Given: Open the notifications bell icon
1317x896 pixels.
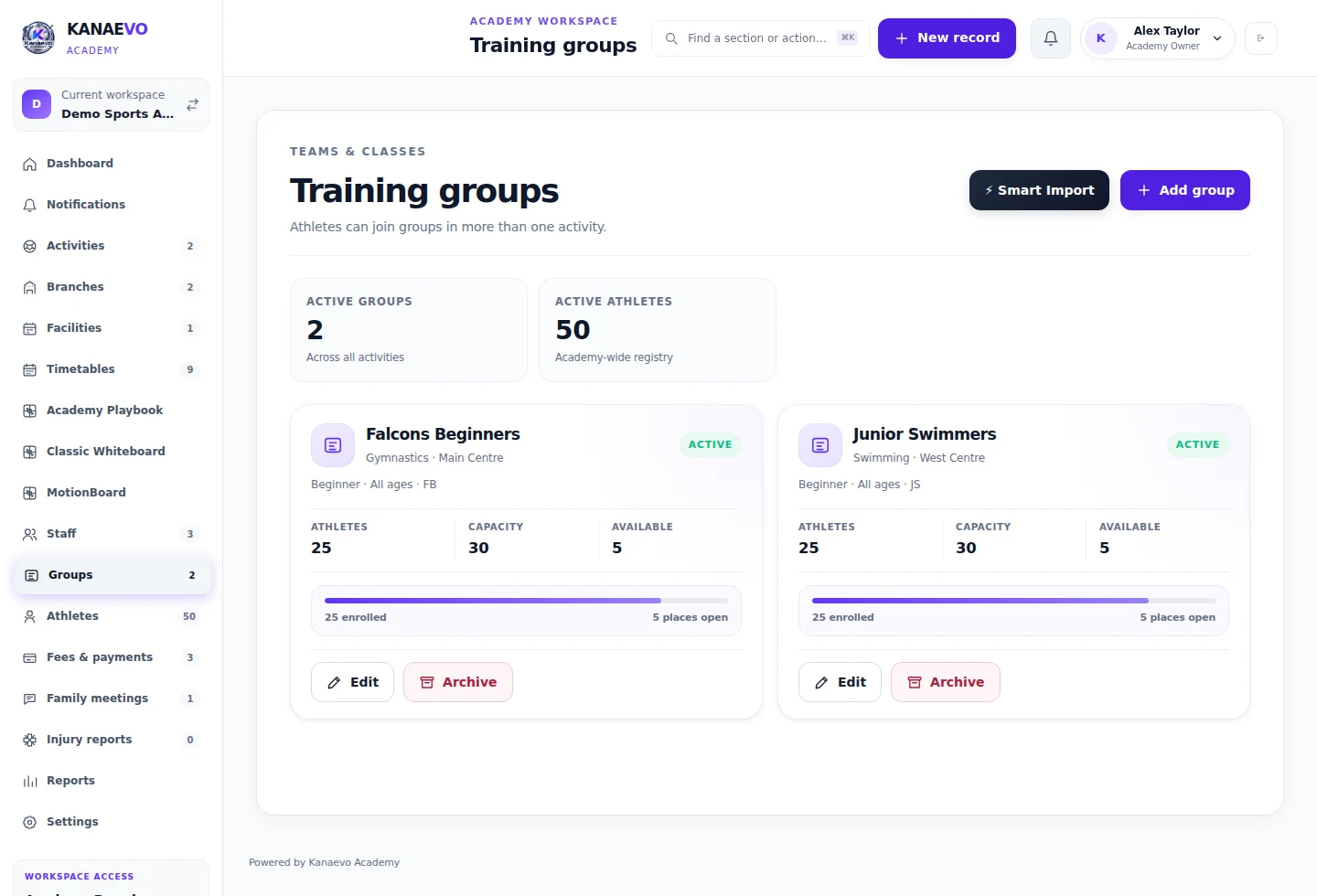Looking at the screenshot, I should click(1051, 38).
